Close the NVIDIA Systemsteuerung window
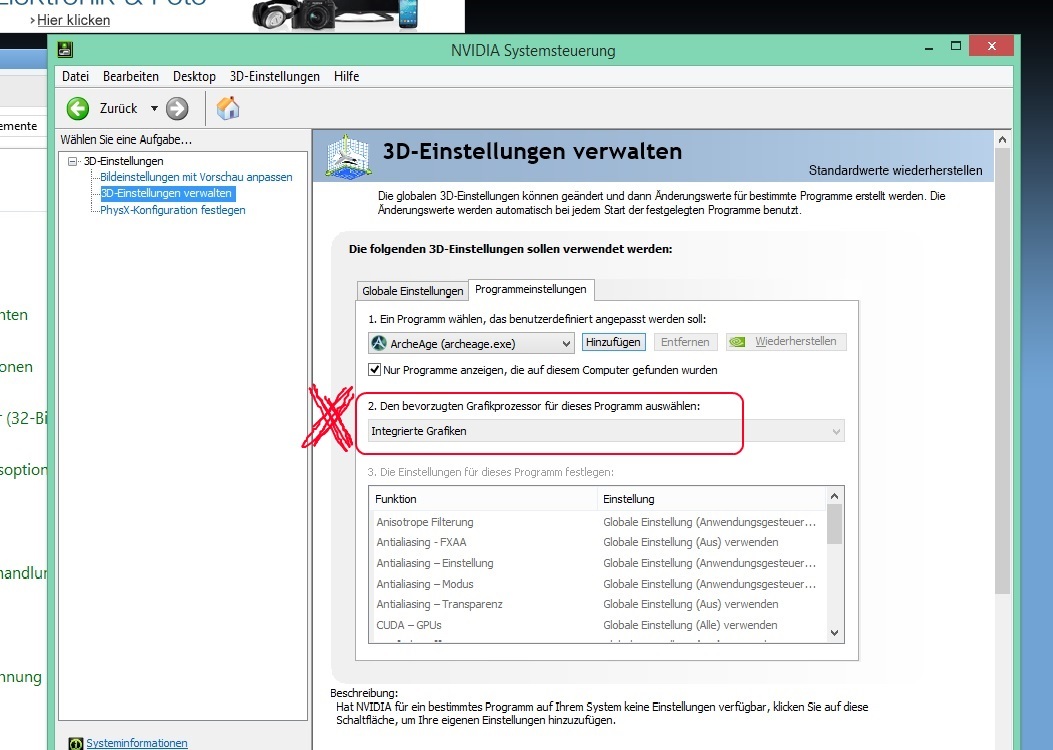1053x750 pixels. coord(991,46)
